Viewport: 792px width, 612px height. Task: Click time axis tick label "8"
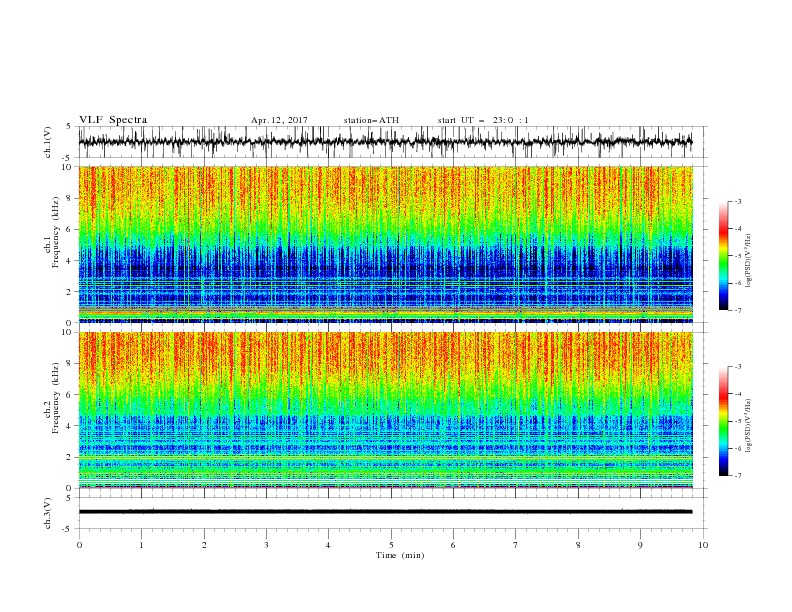point(578,545)
